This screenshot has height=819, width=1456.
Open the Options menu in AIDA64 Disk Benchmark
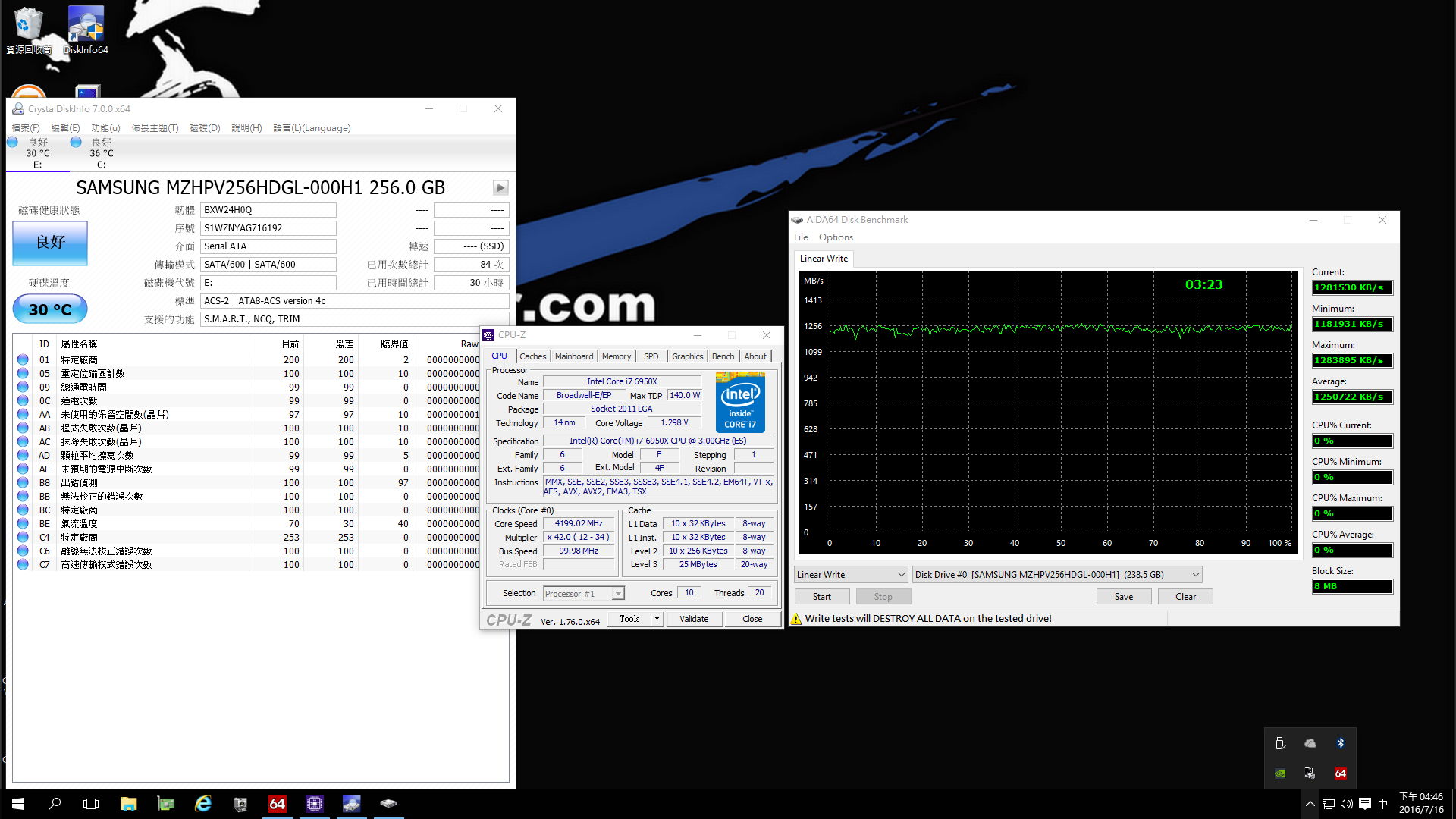[x=836, y=237]
